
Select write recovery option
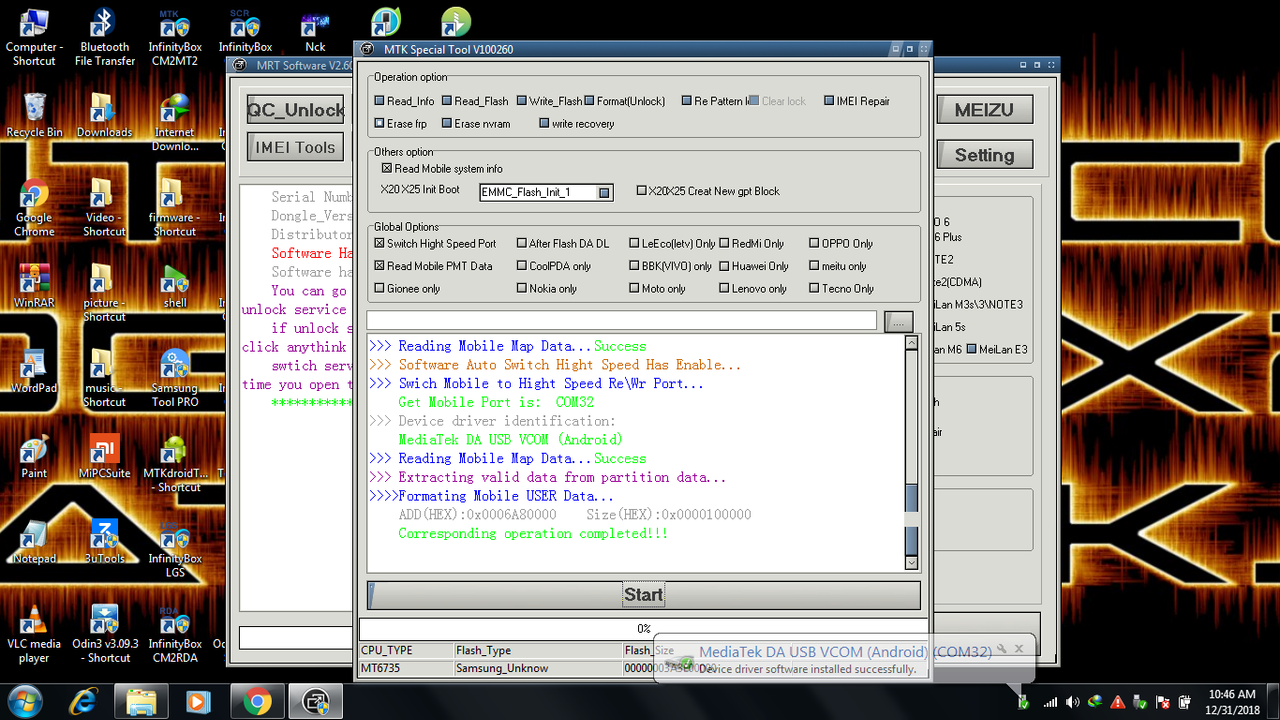point(576,124)
